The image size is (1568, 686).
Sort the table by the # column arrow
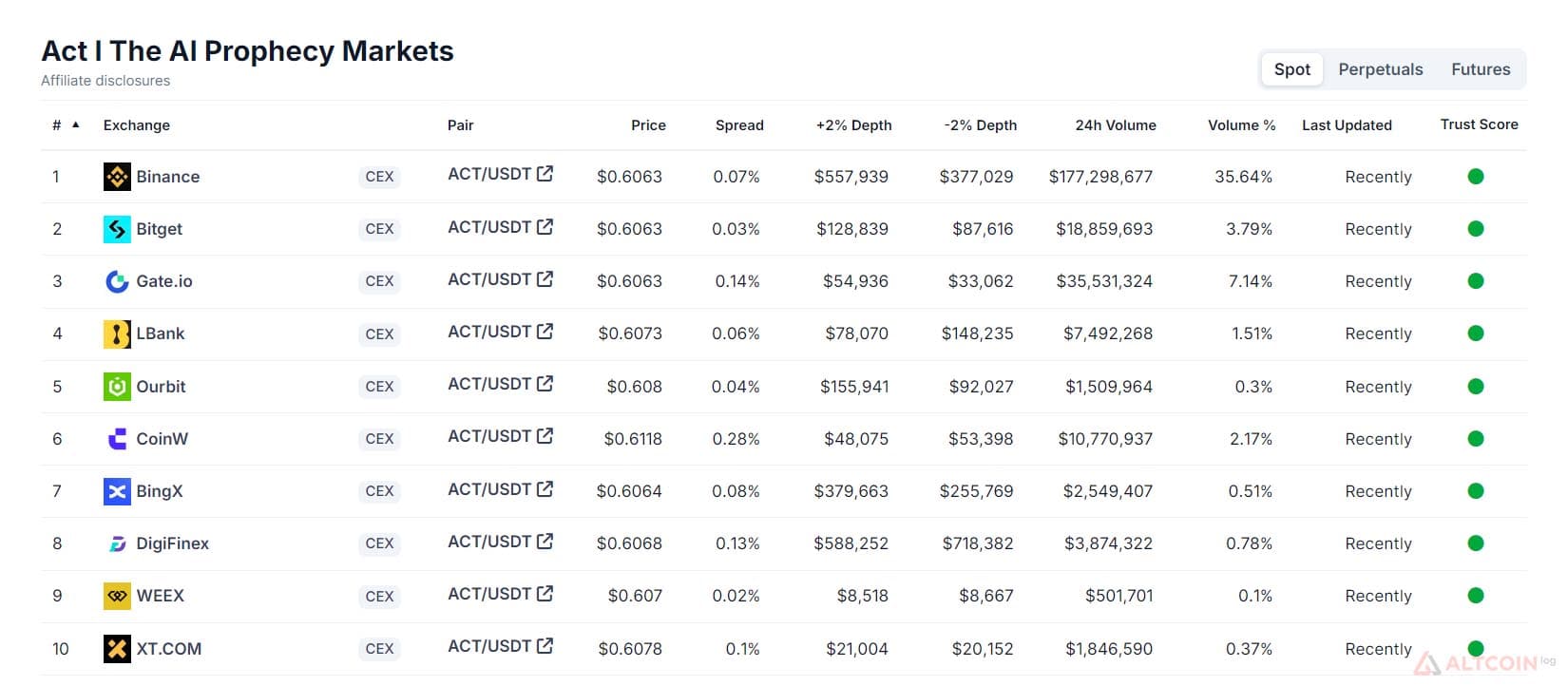[x=76, y=124]
